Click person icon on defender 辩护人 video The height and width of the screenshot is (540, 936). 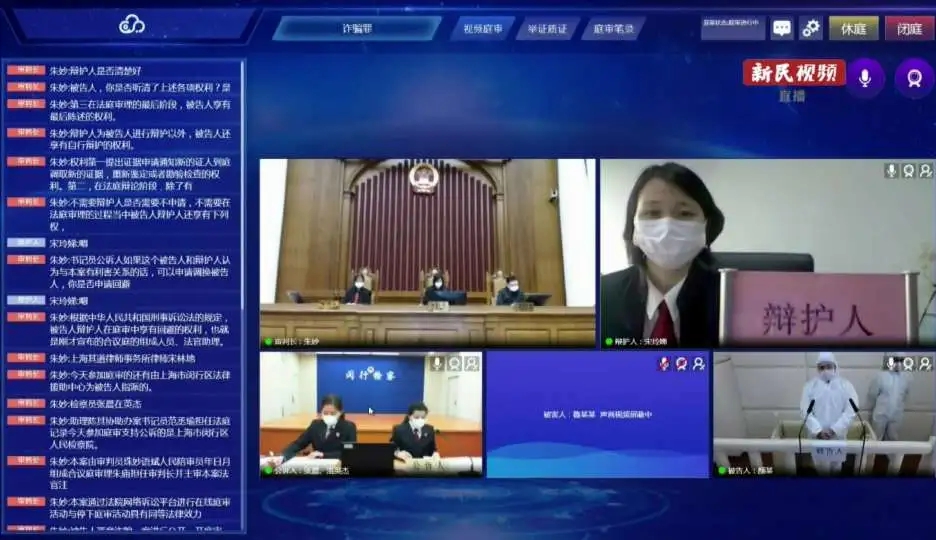point(925,171)
